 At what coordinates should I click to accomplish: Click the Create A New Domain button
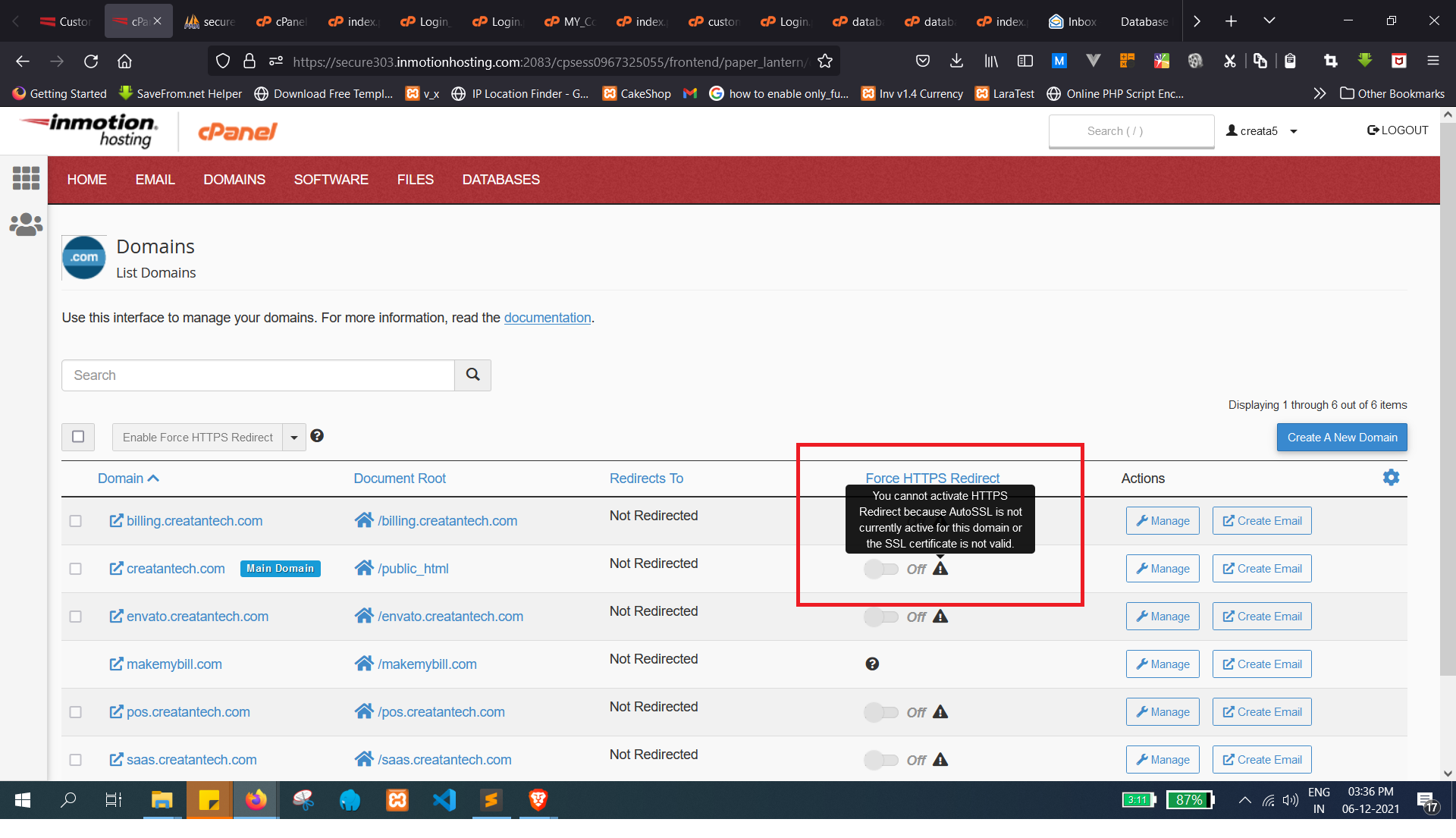coord(1342,438)
